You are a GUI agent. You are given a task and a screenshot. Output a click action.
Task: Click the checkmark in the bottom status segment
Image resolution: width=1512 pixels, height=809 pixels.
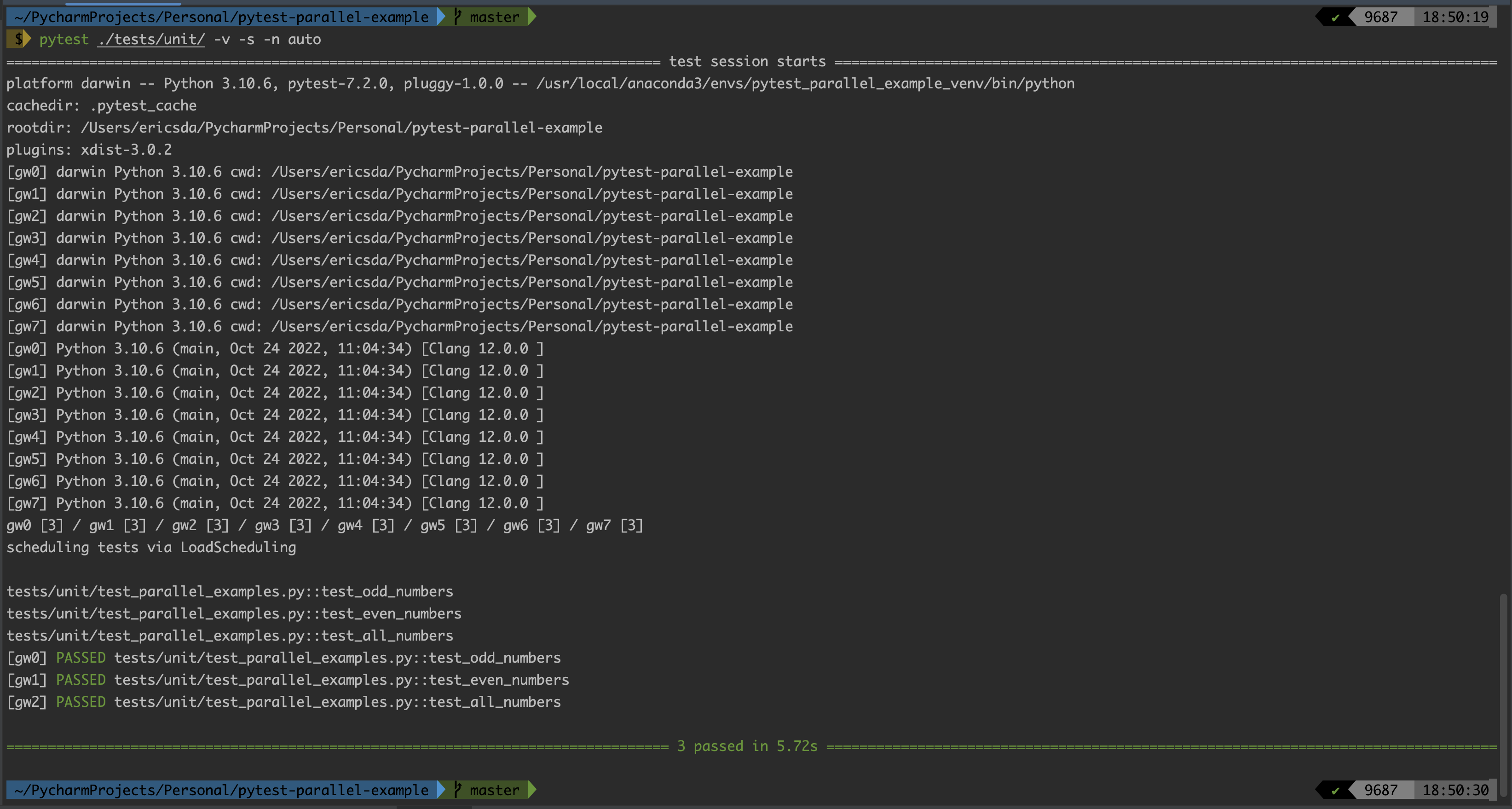point(1336,790)
